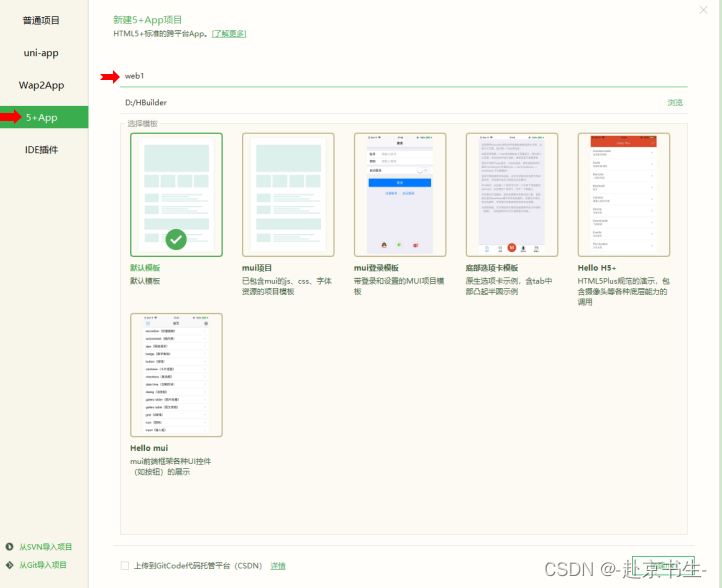This screenshot has height=588, width=722.
Task: Select the mui项目 template thumbnail
Action: pyautogui.click(x=288, y=194)
